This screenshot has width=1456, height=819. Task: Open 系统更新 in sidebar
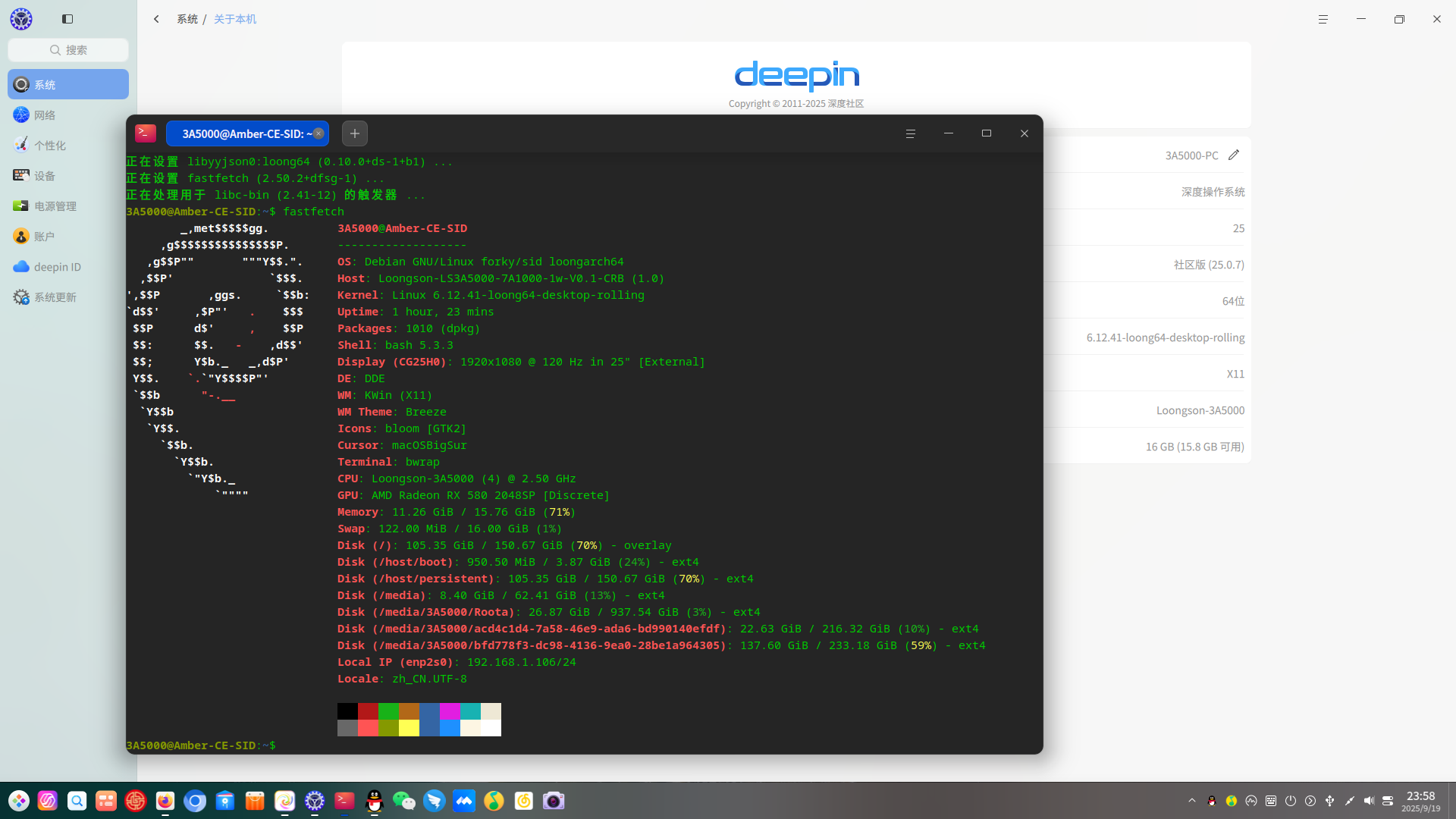(x=55, y=297)
